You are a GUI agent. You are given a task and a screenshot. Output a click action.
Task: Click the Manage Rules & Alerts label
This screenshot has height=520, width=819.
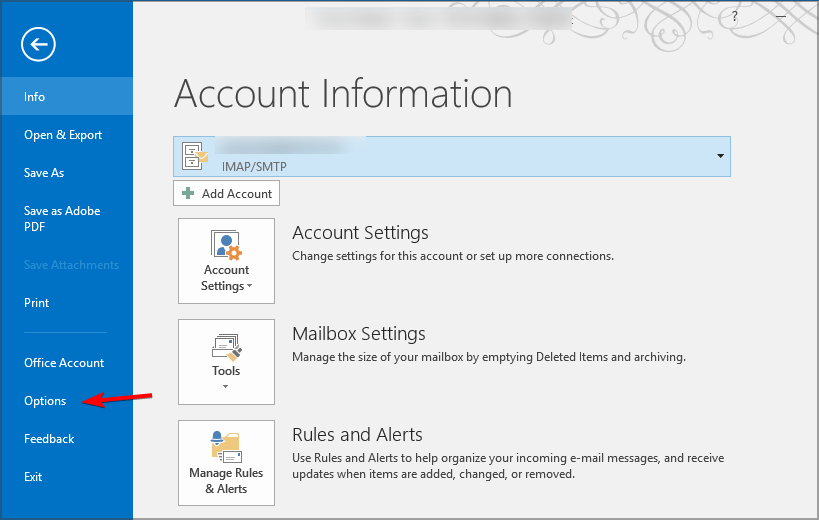tap(226, 481)
